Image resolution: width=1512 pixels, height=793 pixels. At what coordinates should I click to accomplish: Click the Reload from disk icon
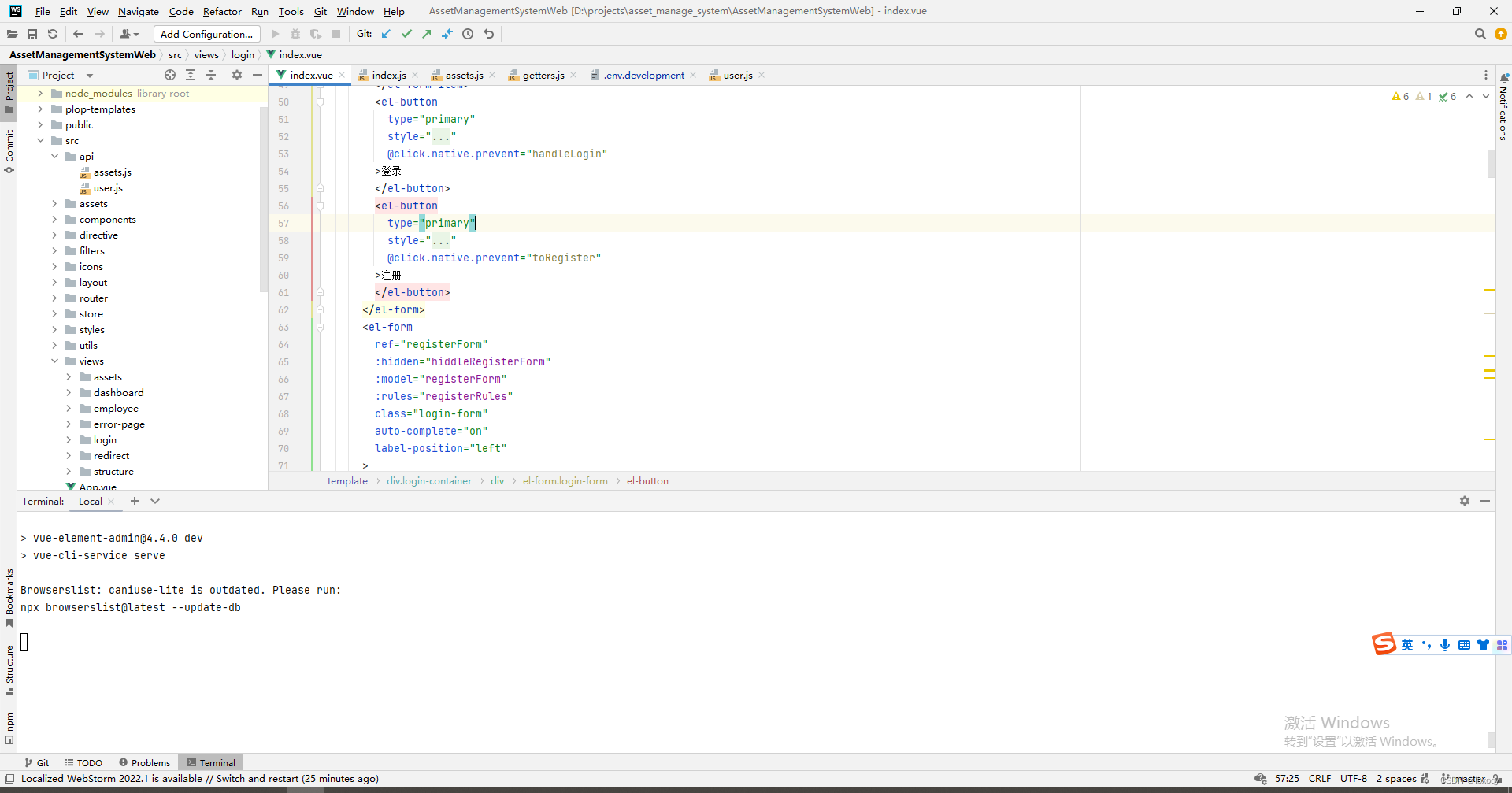(53, 34)
